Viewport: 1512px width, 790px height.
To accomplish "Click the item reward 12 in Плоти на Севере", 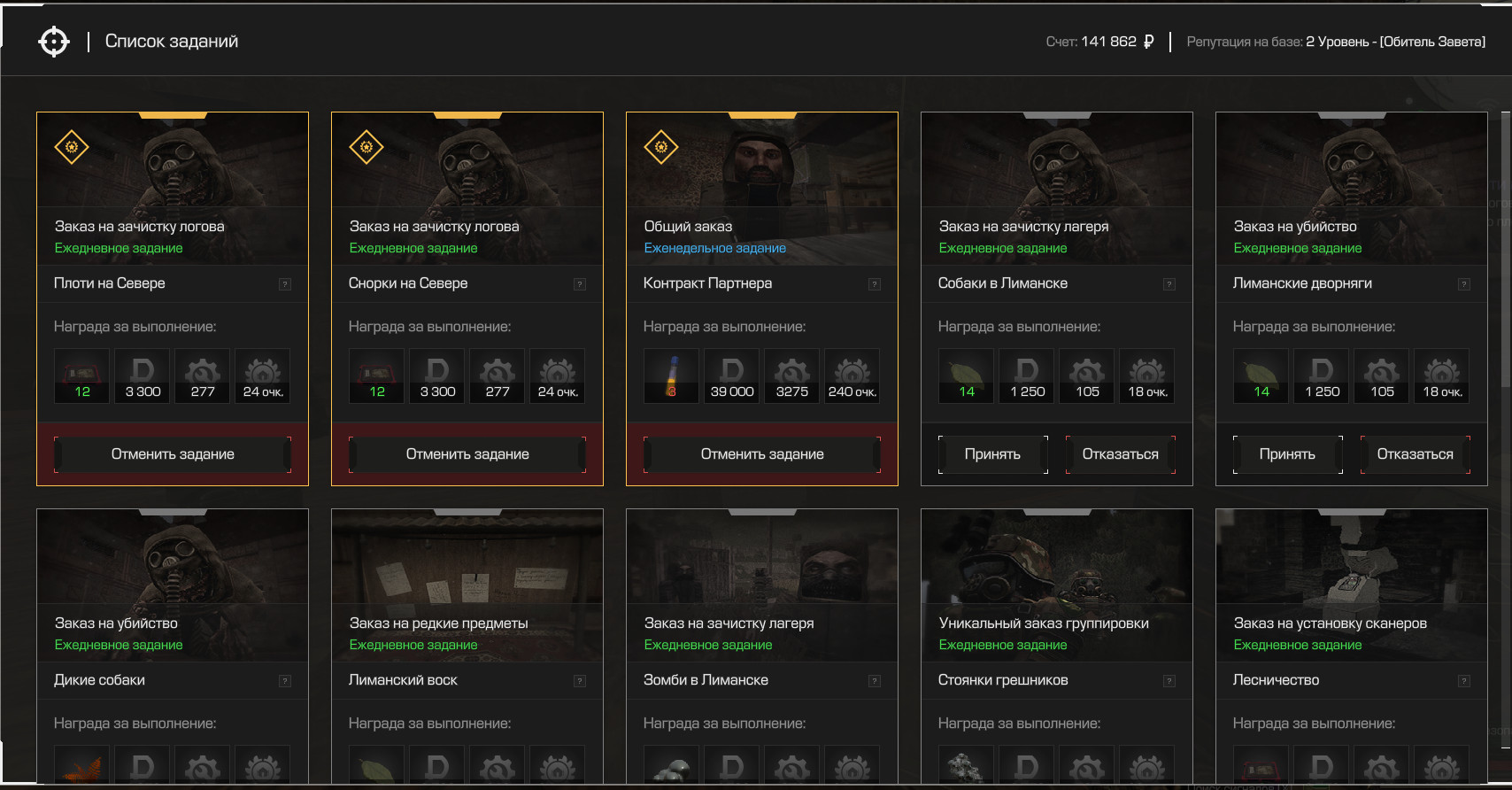I will [82, 376].
